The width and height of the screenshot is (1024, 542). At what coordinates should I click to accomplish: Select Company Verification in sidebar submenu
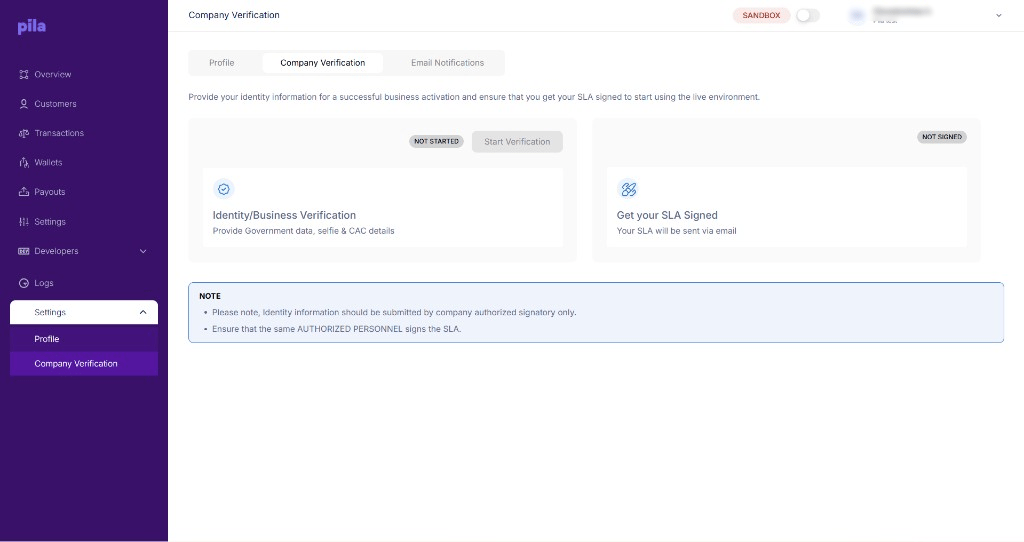tap(84, 364)
